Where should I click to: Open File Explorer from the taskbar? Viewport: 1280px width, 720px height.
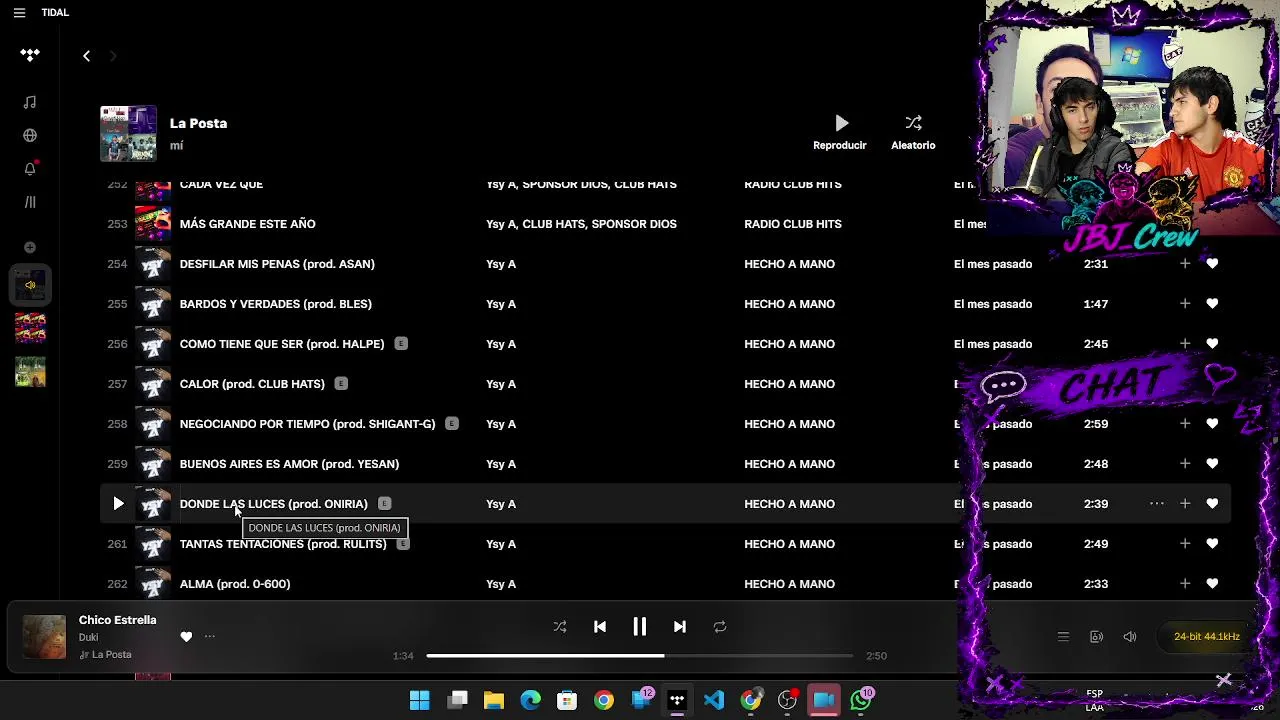pos(494,700)
